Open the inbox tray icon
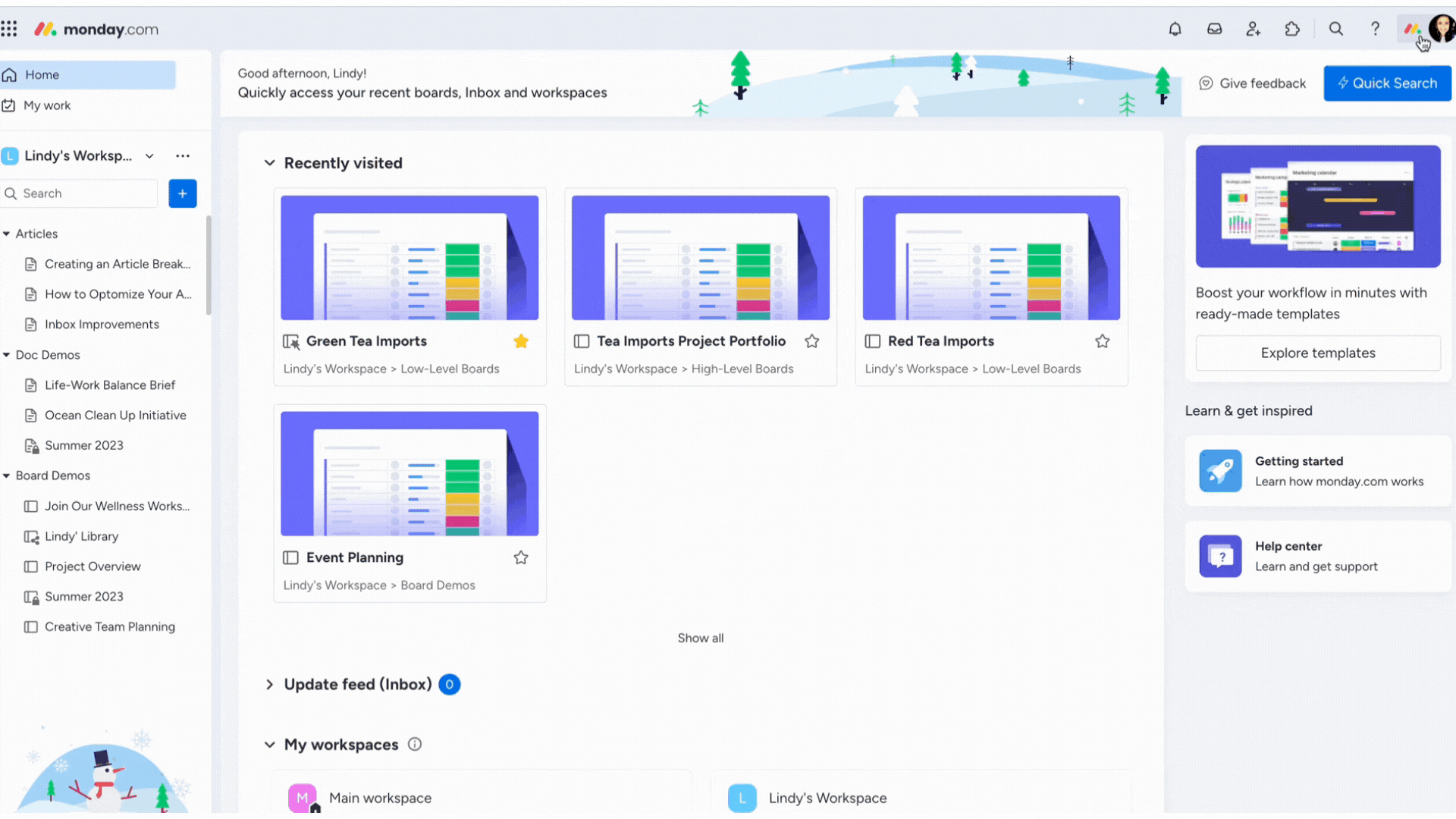 (1214, 29)
